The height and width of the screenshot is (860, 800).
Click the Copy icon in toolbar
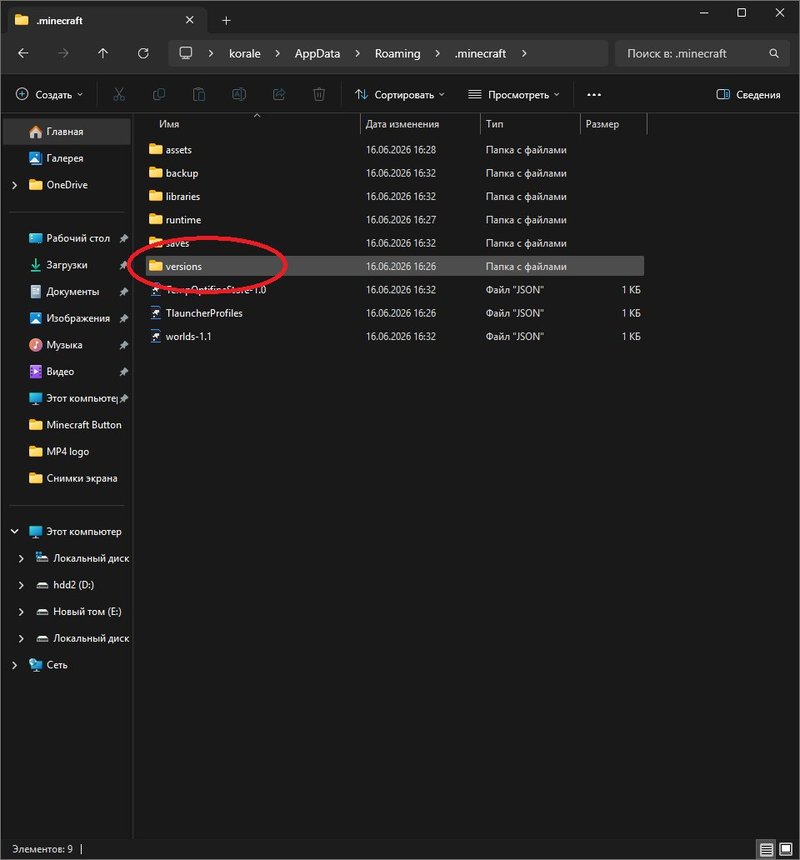(159, 94)
